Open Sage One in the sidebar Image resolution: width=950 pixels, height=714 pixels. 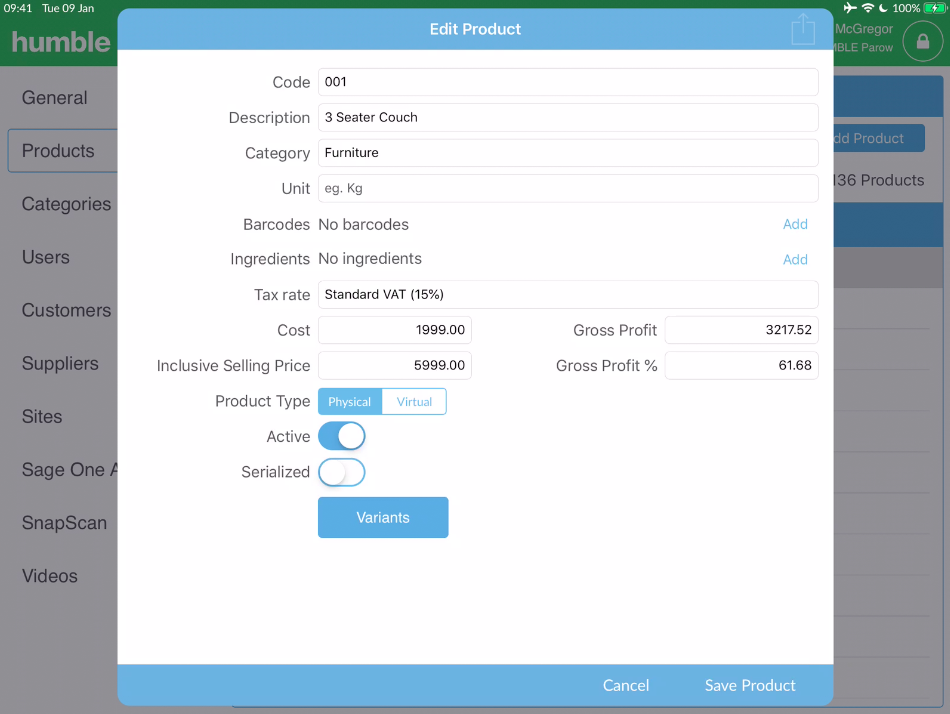point(69,470)
